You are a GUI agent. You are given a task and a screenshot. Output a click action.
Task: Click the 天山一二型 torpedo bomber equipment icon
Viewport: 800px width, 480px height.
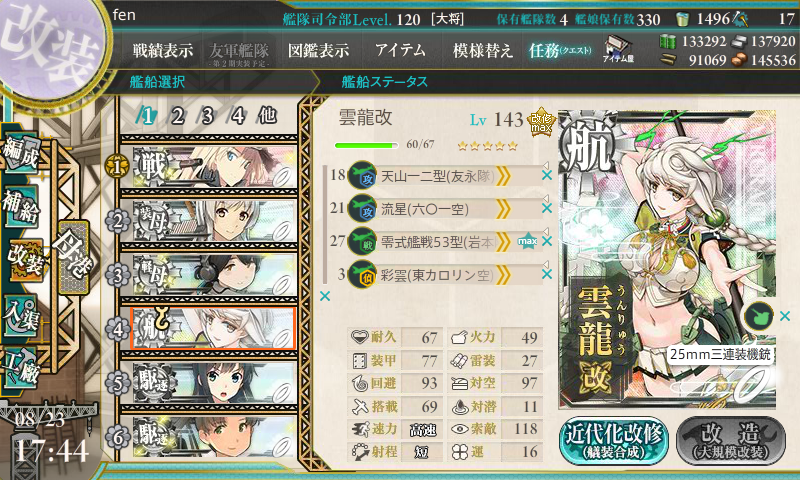click(362, 175)
